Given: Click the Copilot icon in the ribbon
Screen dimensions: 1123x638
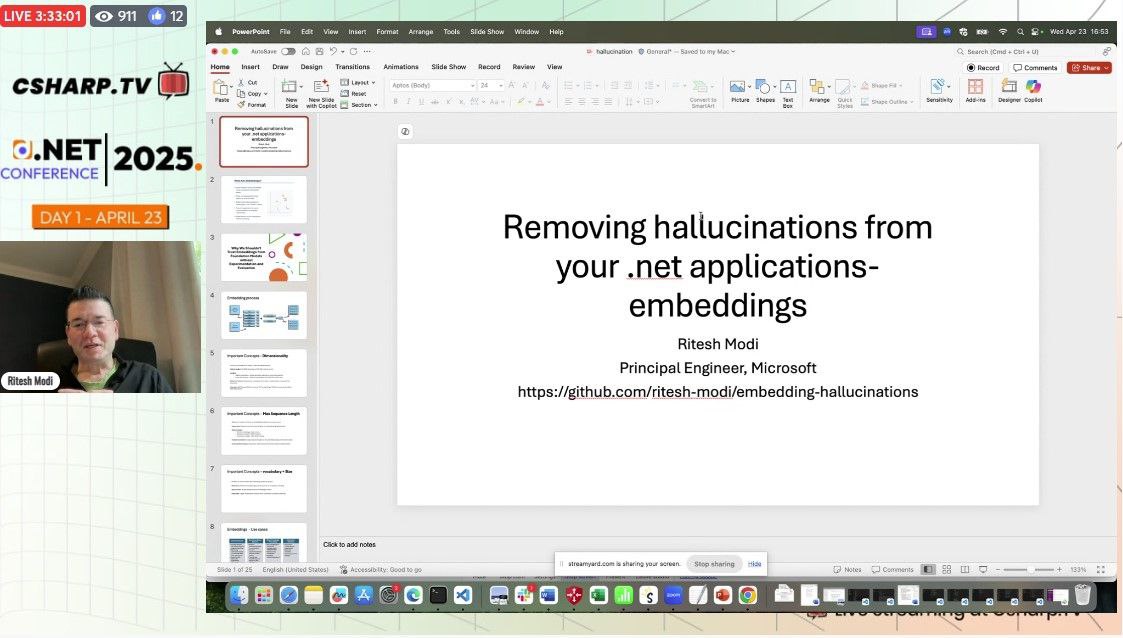Looking at the screenshot, I should (x=1033, y=87).
